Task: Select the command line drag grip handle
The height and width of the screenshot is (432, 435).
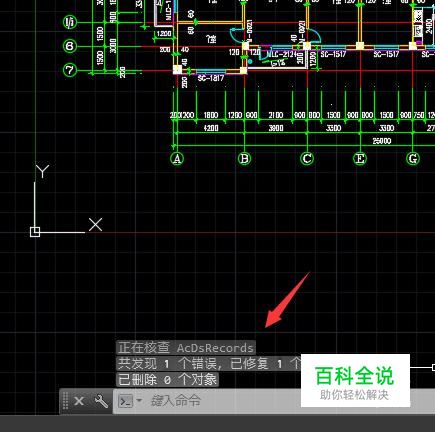Action: pyautogui.click(x=65, y=401)
